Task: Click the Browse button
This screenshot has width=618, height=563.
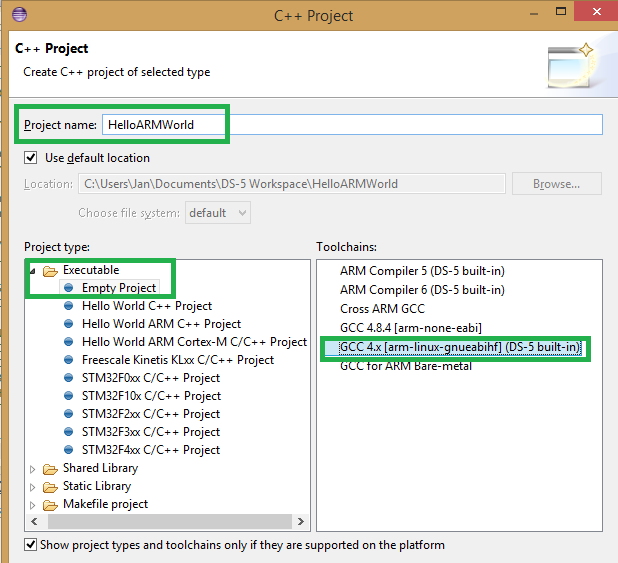Action: point(556,184)
